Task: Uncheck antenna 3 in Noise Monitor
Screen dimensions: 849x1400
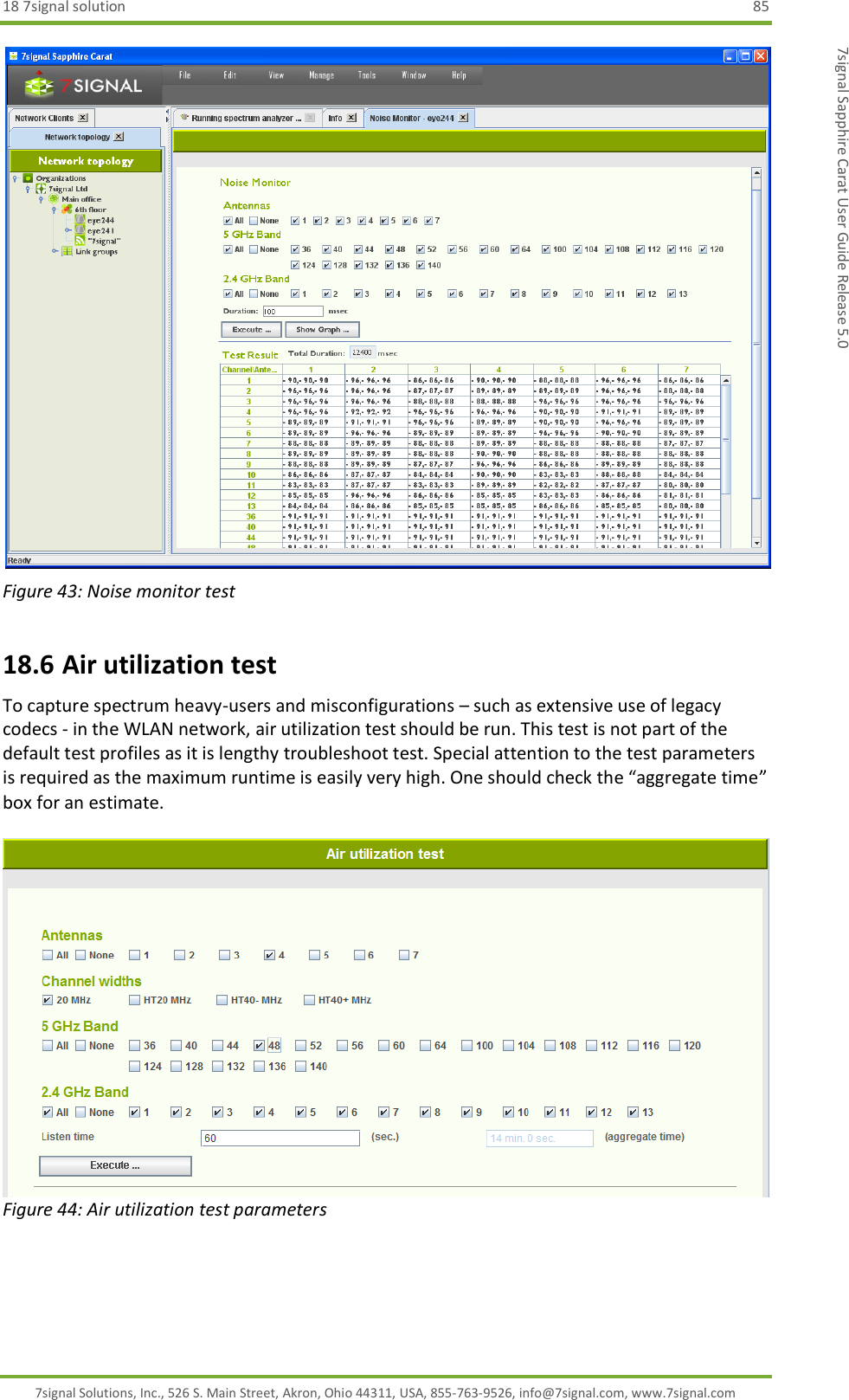Action: (340, 221)
